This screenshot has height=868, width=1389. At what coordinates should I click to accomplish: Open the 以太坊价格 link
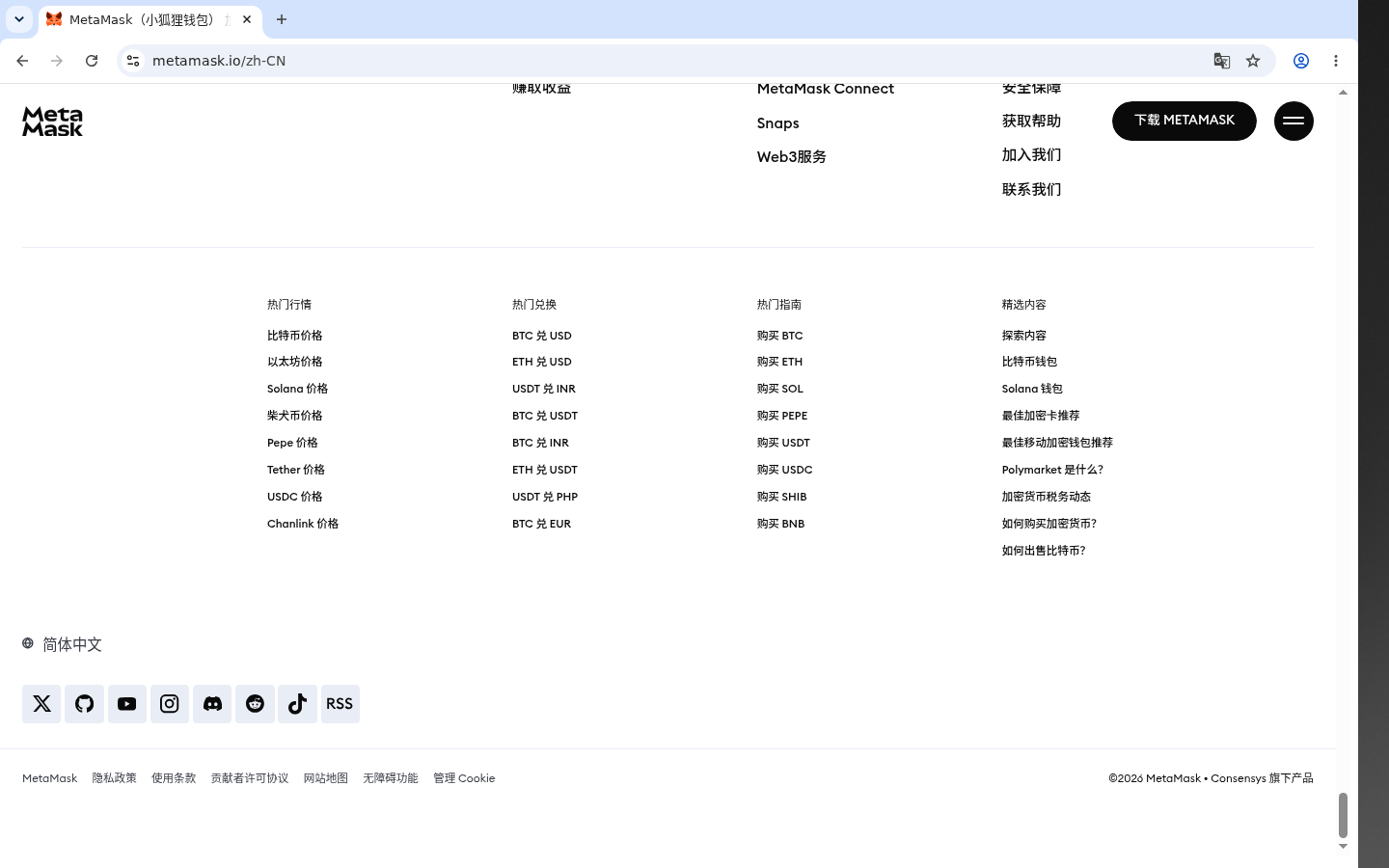[x=295, y=362]
